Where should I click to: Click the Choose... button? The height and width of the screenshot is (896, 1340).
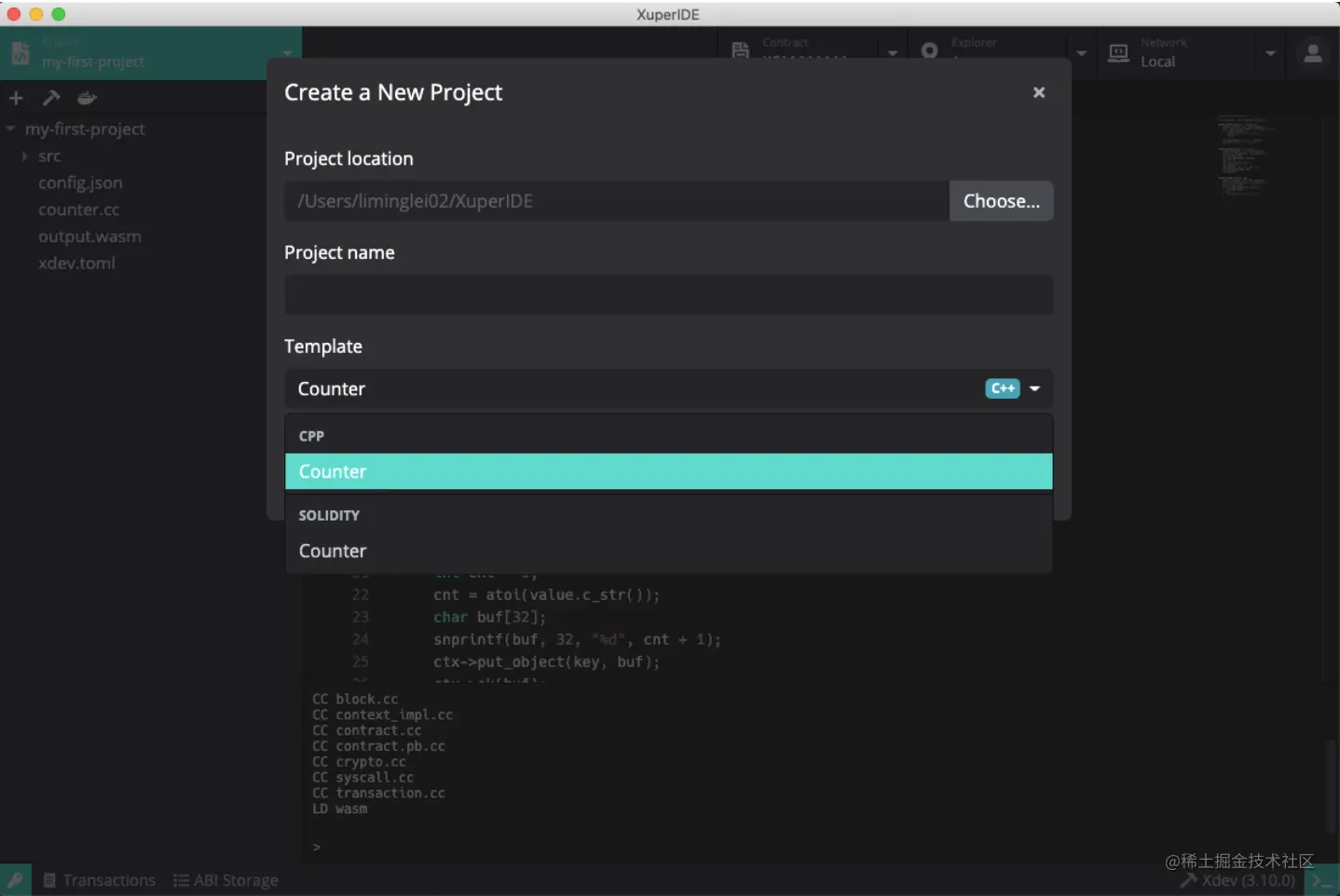(x=1001, y=201)
